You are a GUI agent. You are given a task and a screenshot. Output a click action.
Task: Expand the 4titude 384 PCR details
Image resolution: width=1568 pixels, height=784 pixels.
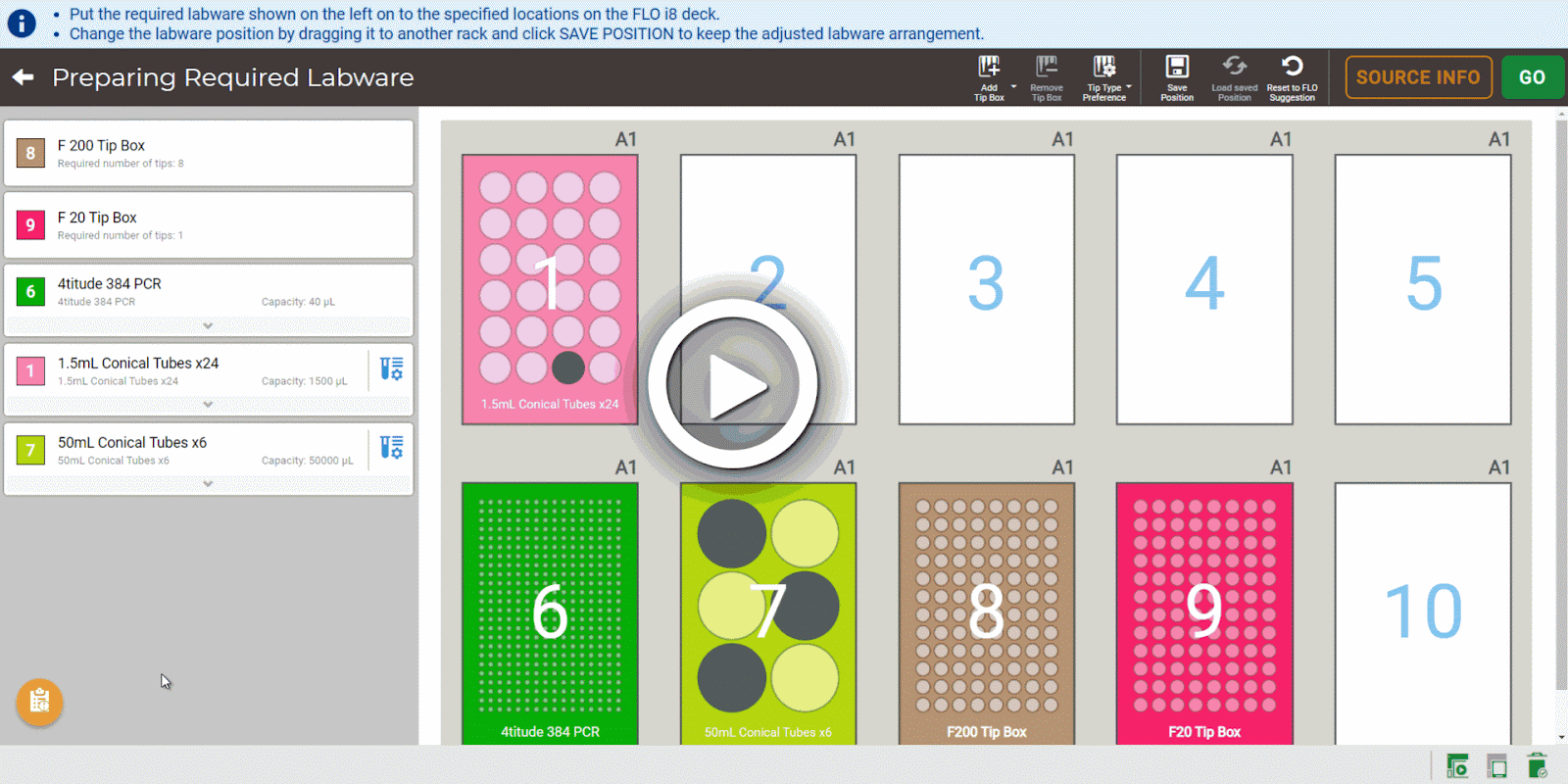pyautogui.click(x=208, y=325)
